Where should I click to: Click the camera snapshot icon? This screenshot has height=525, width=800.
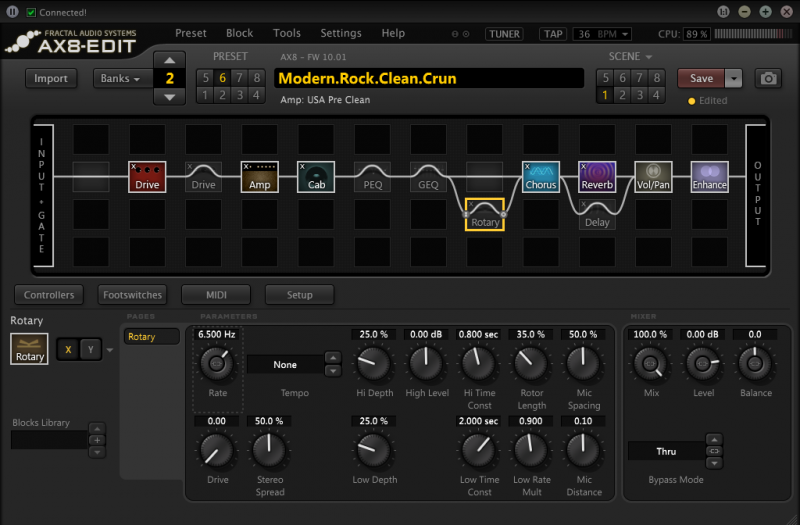pyautogui.click(x=768, y=79)
